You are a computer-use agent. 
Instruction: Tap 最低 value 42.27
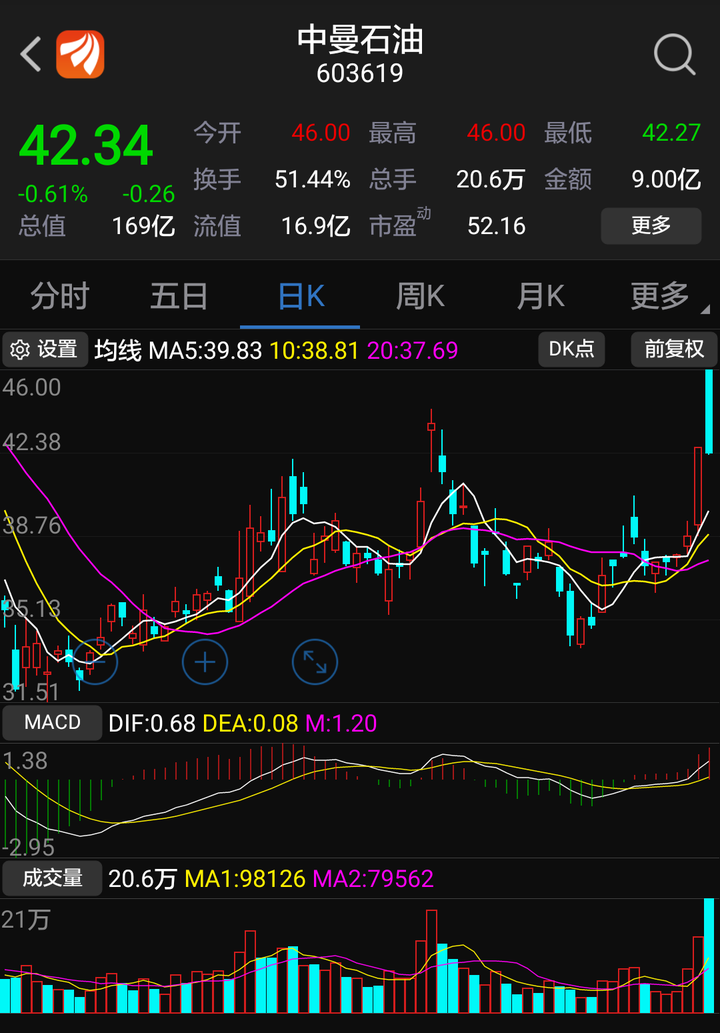pos(671,132)
